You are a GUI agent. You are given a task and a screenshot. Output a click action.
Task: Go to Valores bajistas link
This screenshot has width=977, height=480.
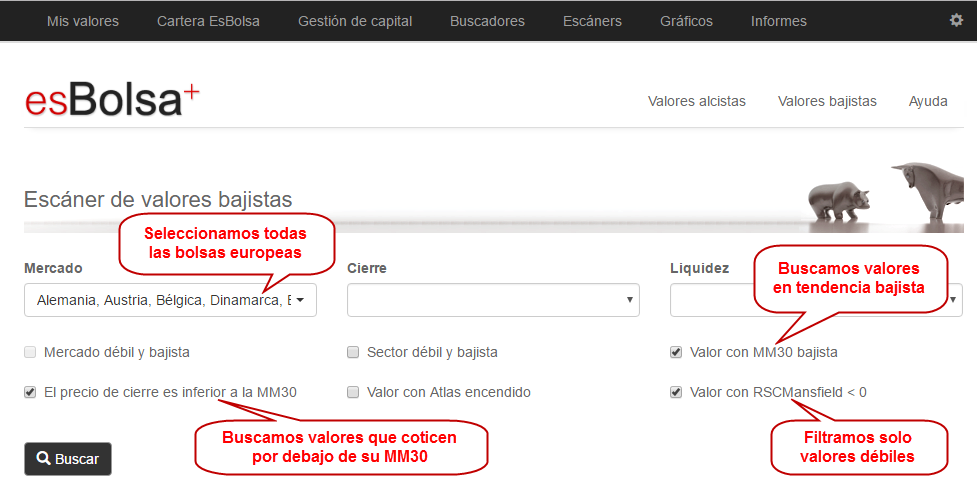827,101
